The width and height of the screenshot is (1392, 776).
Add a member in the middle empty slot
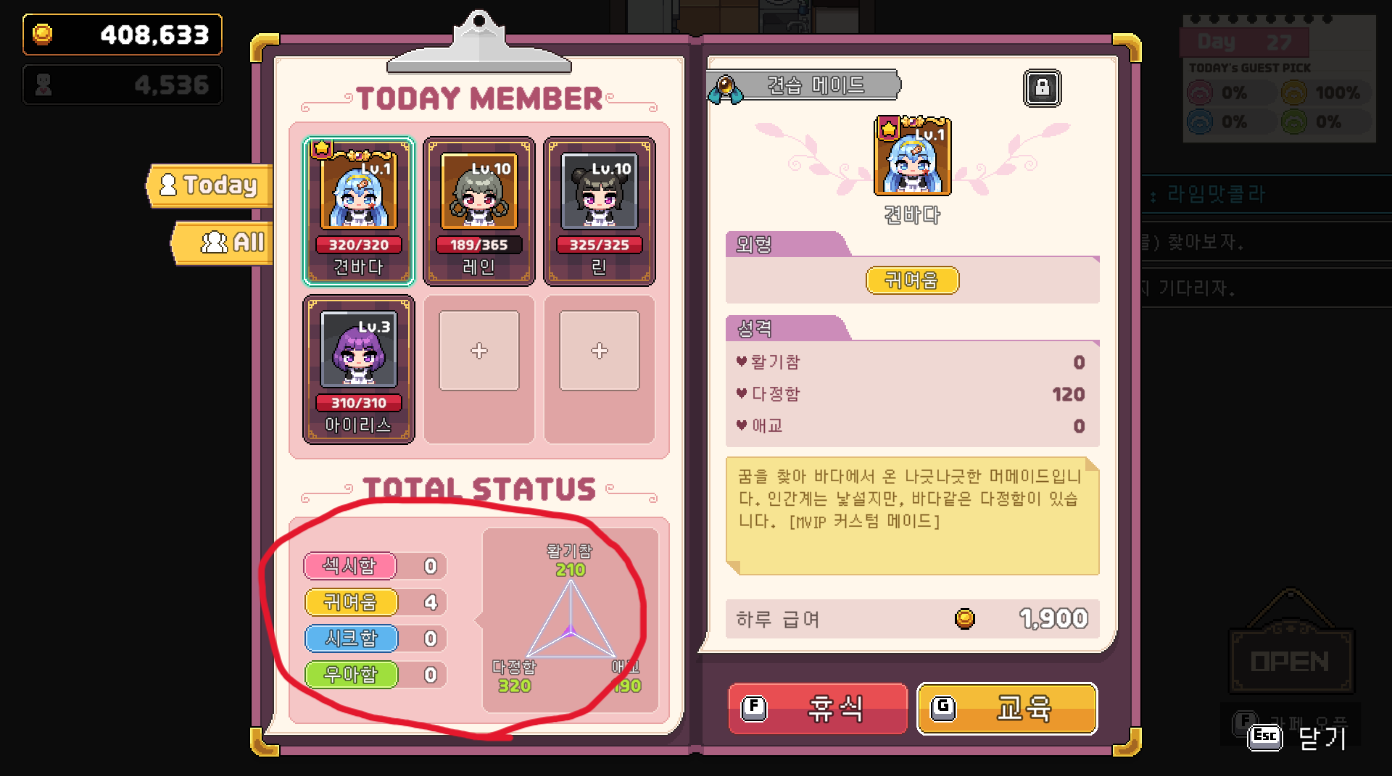(x=479, y=351)
